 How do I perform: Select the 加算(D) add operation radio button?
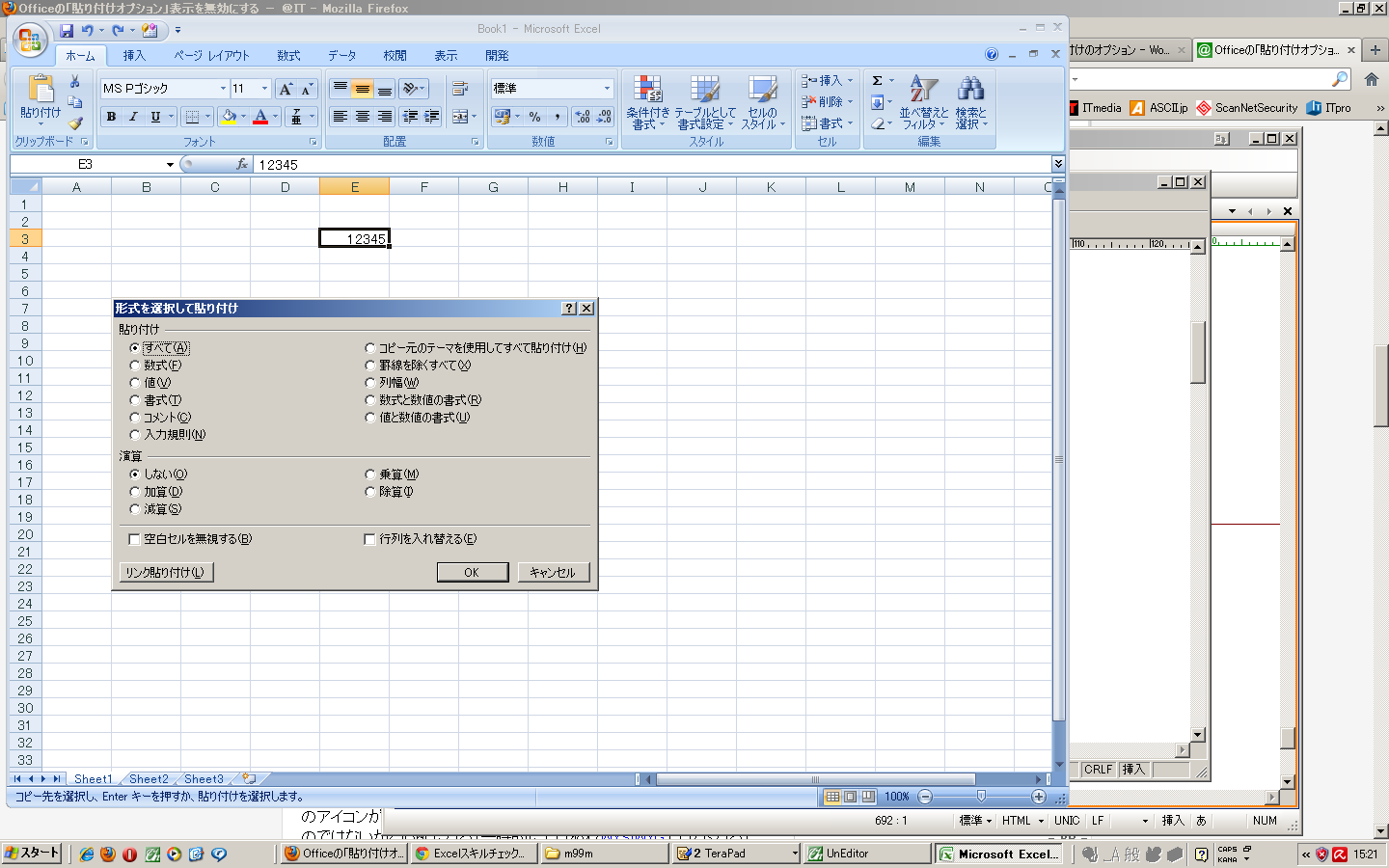(x=135, y=492)
